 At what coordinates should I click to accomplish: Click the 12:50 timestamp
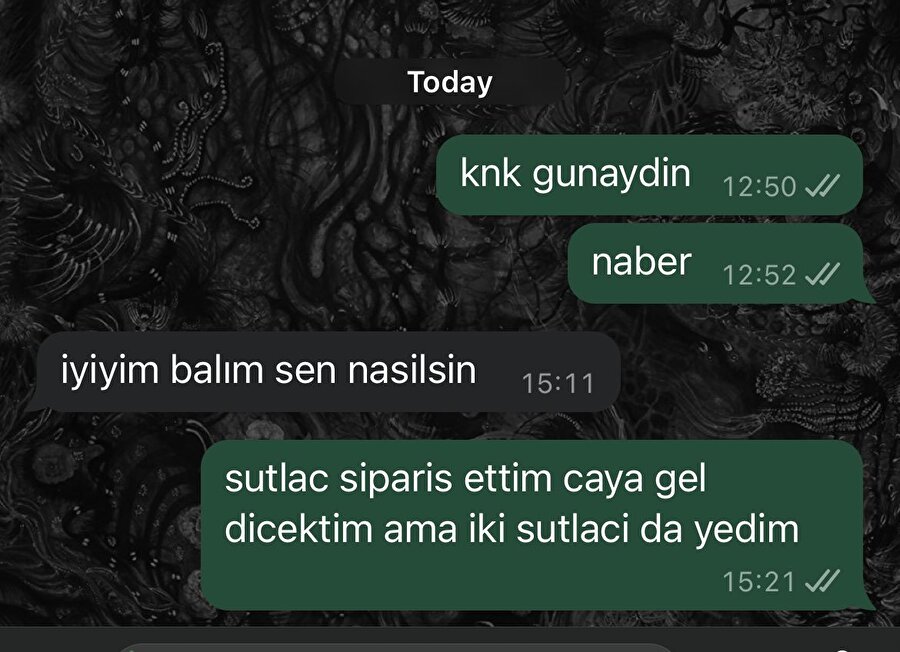tap(759, 187)
